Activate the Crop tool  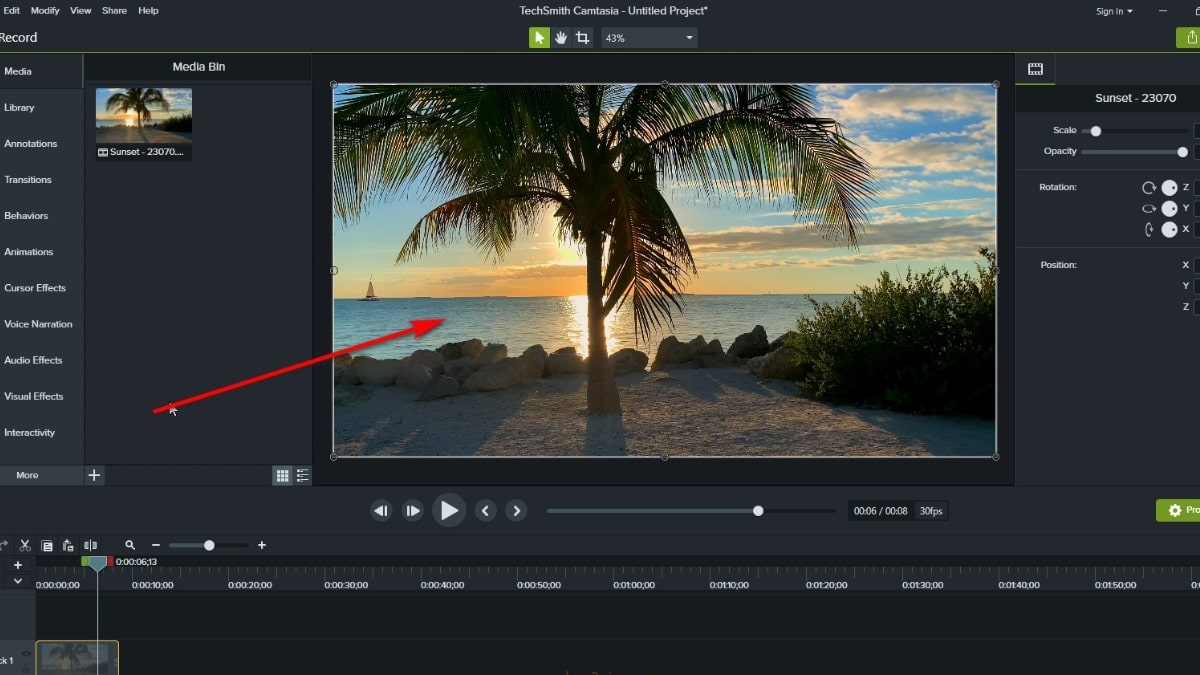(582, 38)
